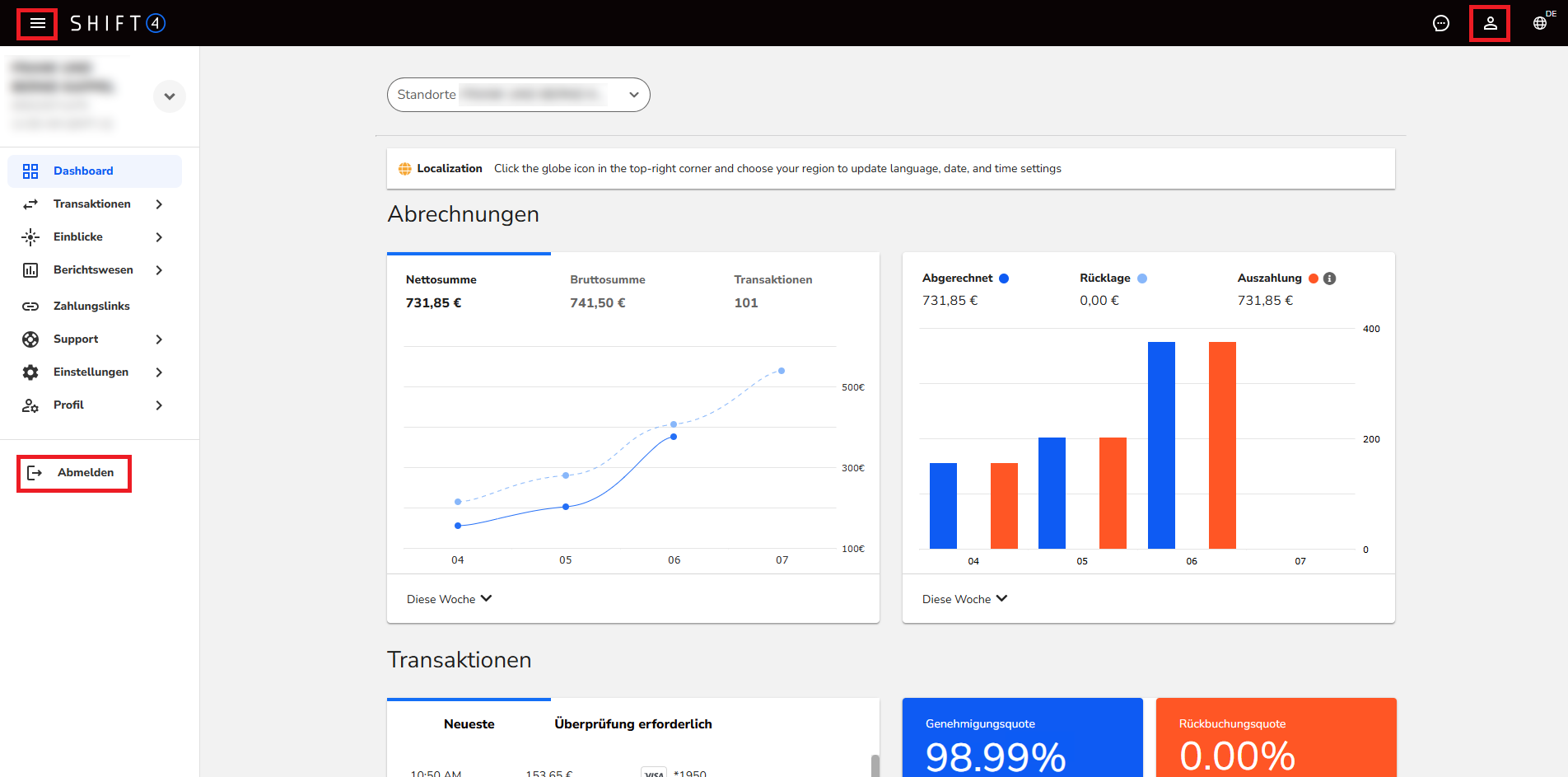Click the Transaktionen arrows icon

[x=30, y=204]
